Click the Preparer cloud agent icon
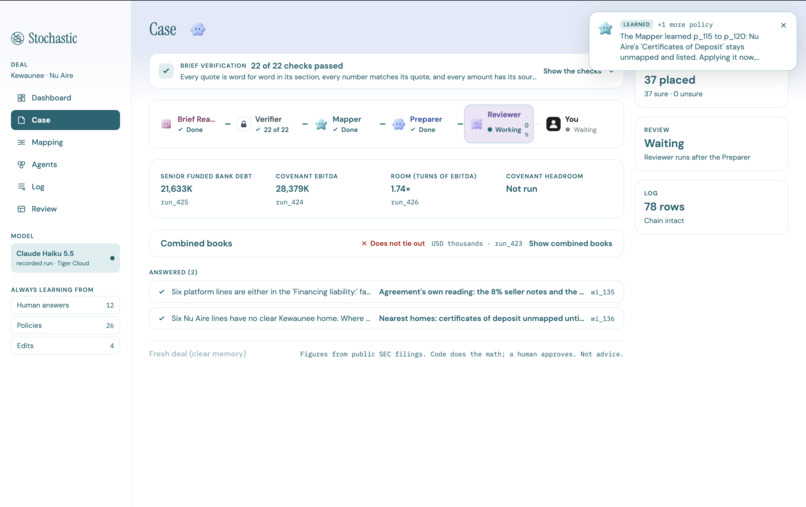Viewport: 806px width, 507px height. coord(398,124)
